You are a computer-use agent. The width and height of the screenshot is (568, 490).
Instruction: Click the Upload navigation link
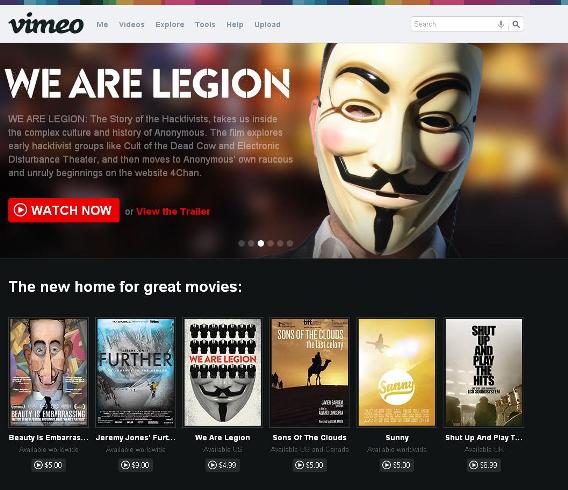click(x=267, y=24)
